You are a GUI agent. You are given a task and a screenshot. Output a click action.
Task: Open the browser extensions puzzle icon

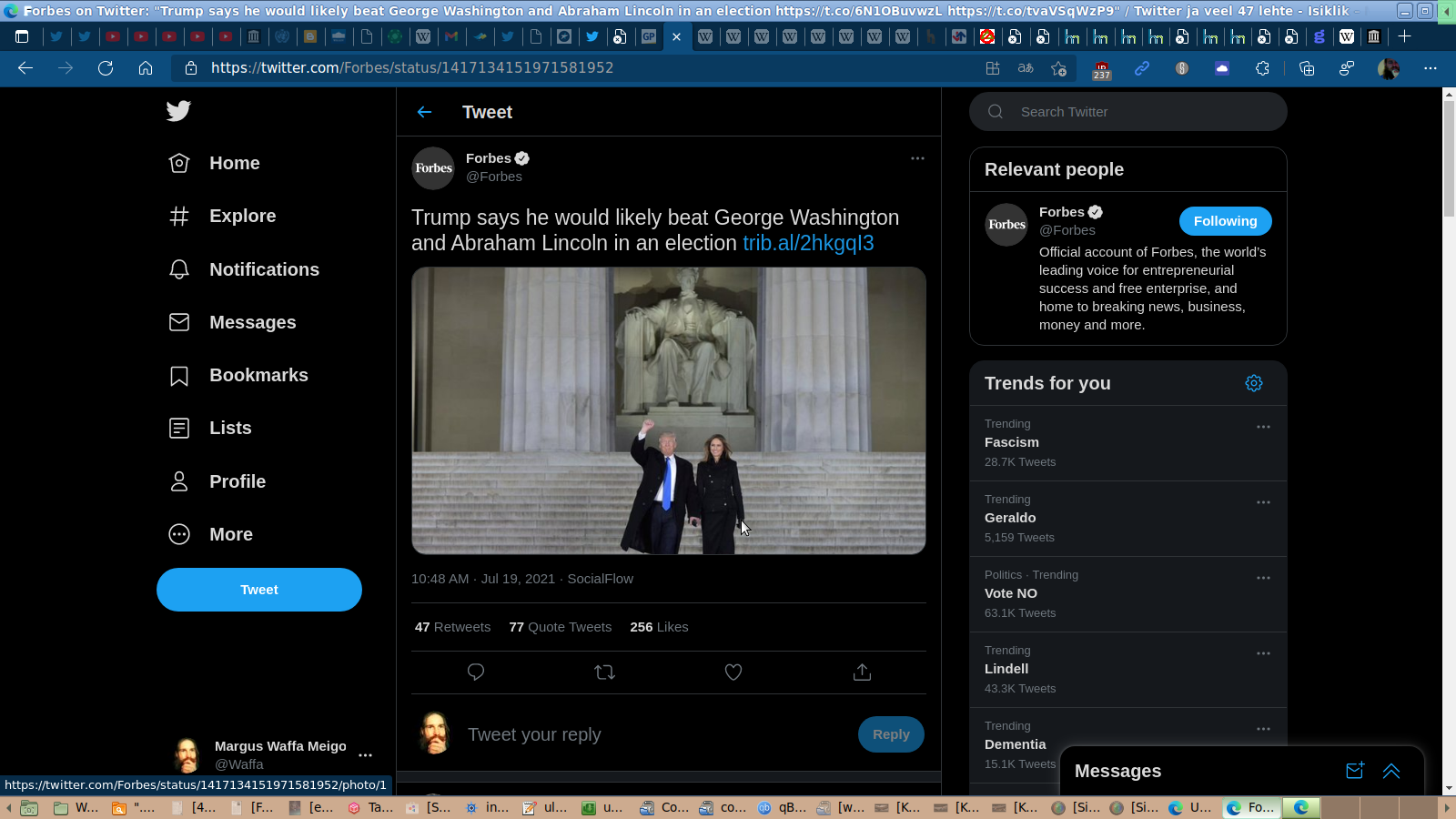(x=1262, y=68)
